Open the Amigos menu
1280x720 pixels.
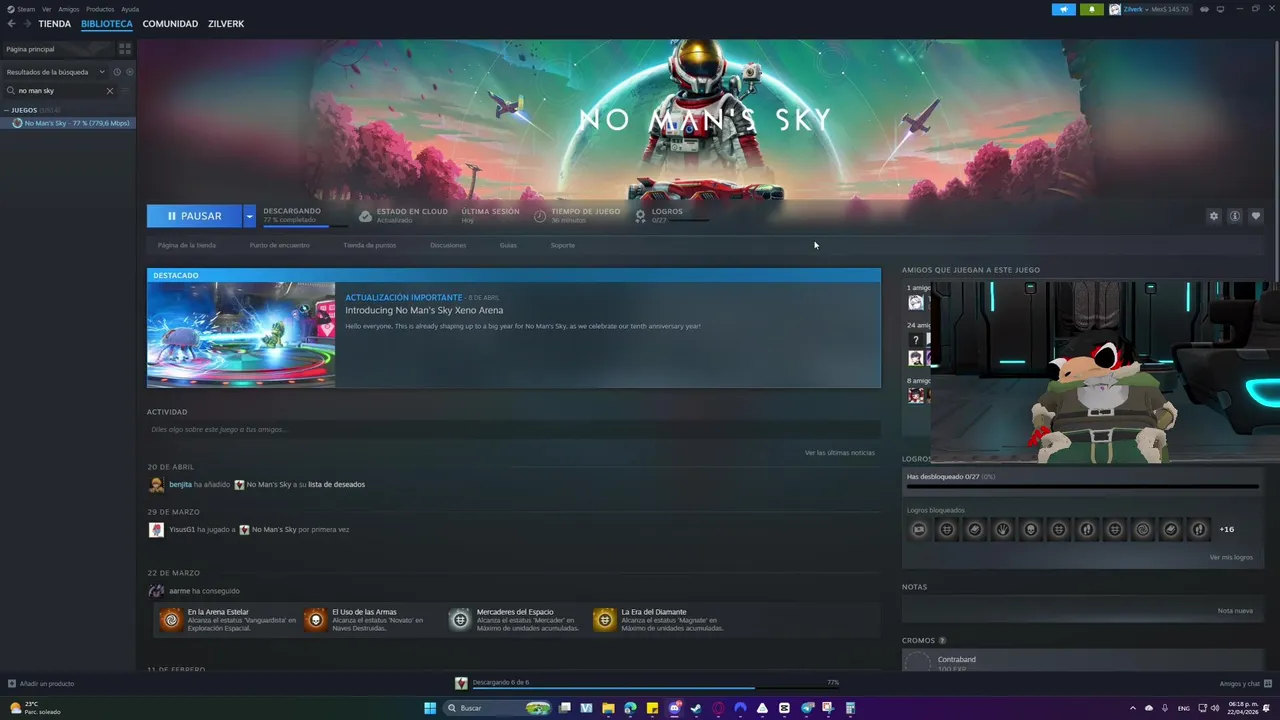click(x=69, y=9)
